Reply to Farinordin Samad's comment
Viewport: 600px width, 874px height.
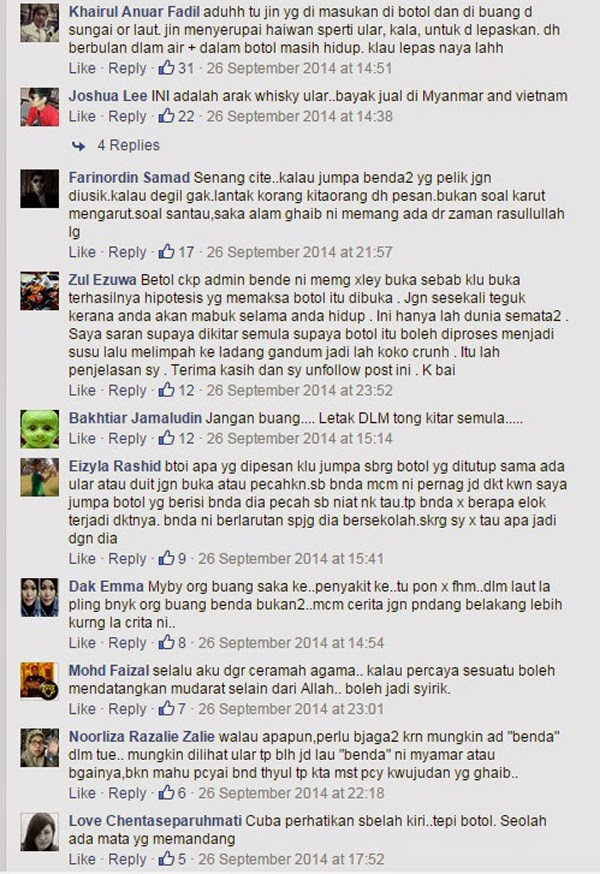(x=127, y=252)
